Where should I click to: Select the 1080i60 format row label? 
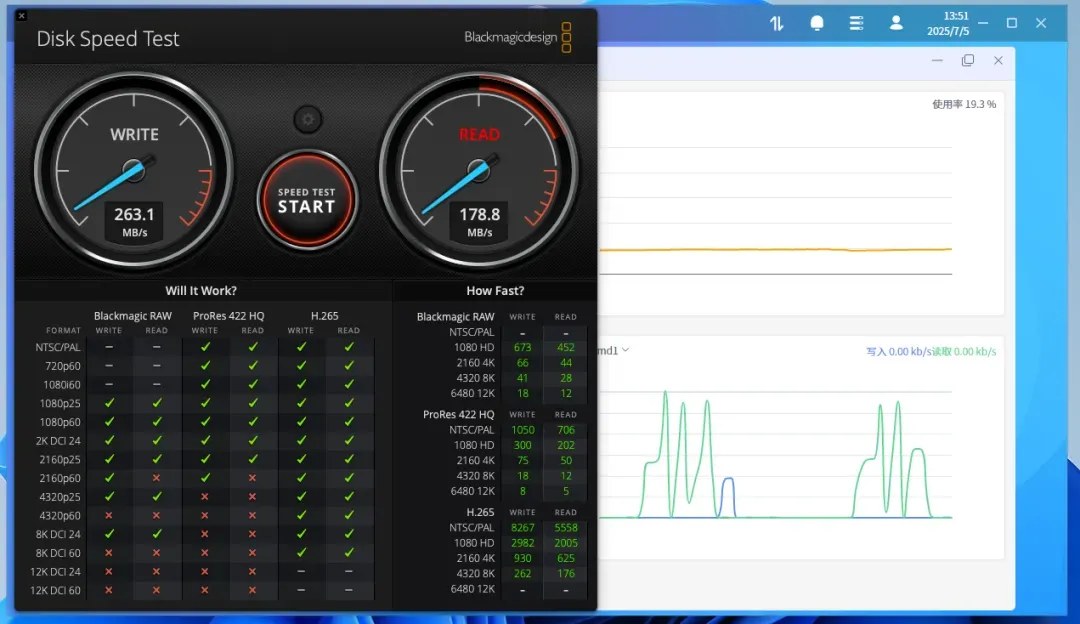(x=62, y=384)
